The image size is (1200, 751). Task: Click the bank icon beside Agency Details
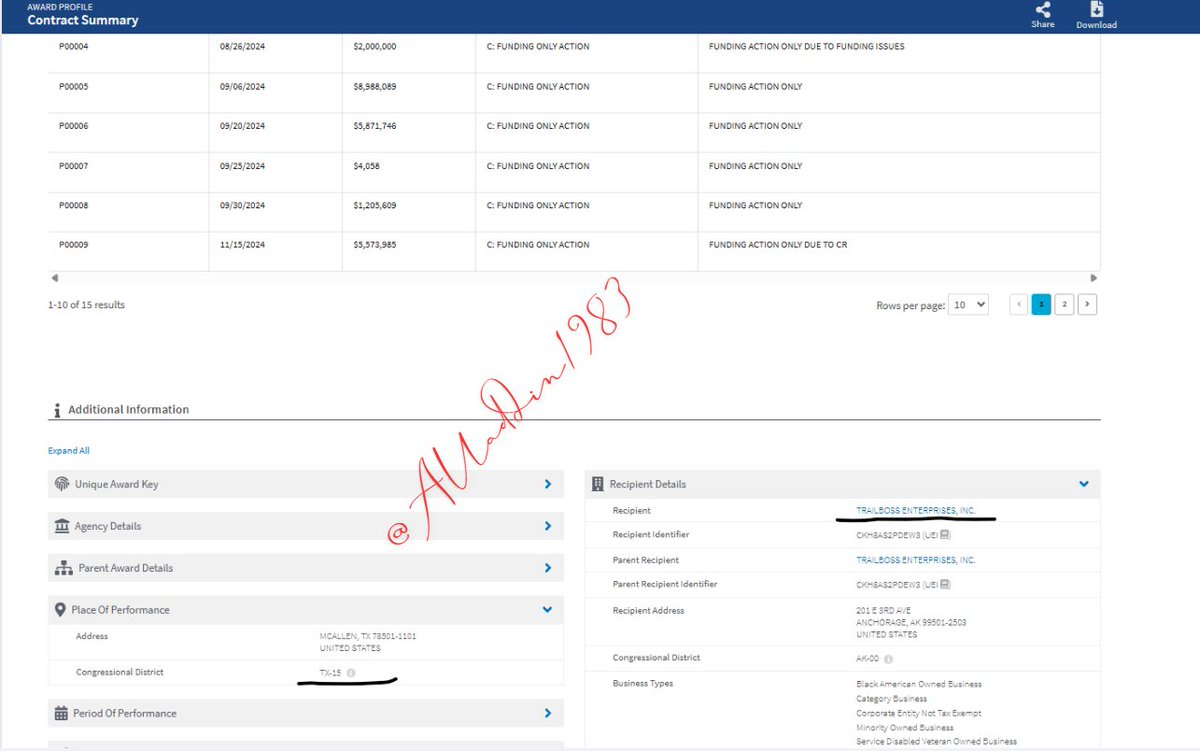pos(62,526)
